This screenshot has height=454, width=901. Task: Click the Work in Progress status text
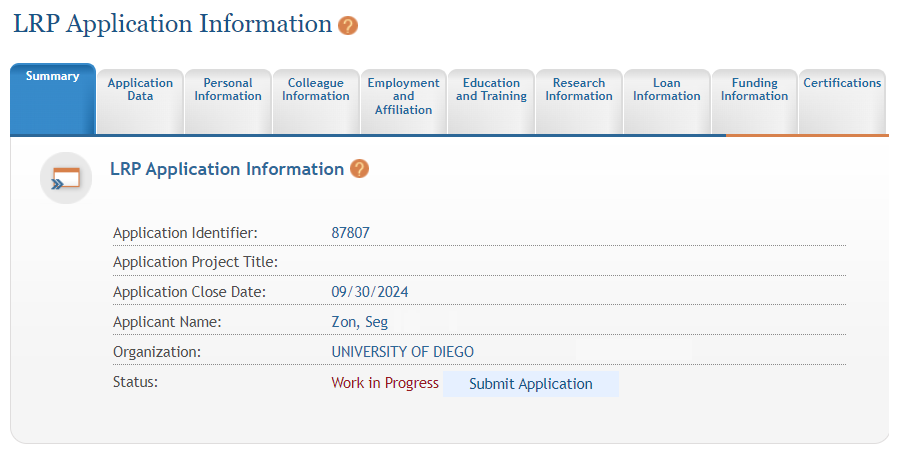coord(385,383)
